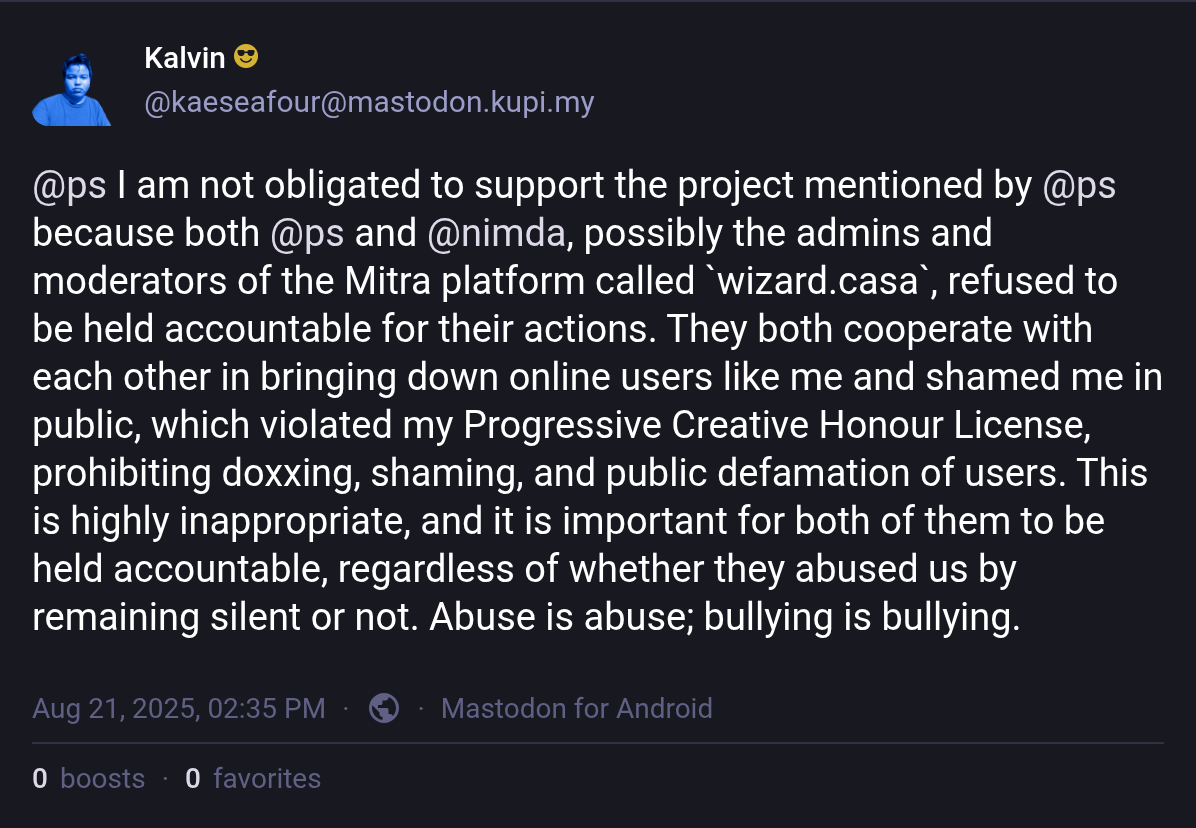Open Kalvin's profile avatar picture

[x=71, y=89]
